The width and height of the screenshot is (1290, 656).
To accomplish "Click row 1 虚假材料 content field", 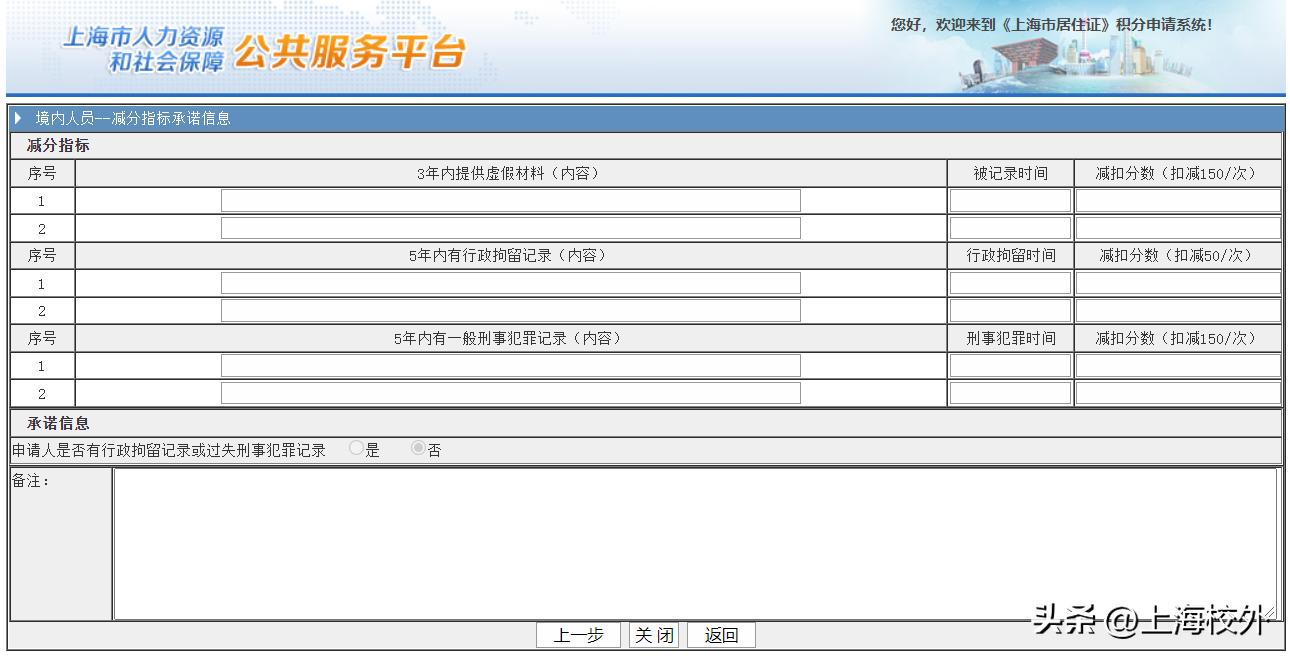I will point(511,201).
